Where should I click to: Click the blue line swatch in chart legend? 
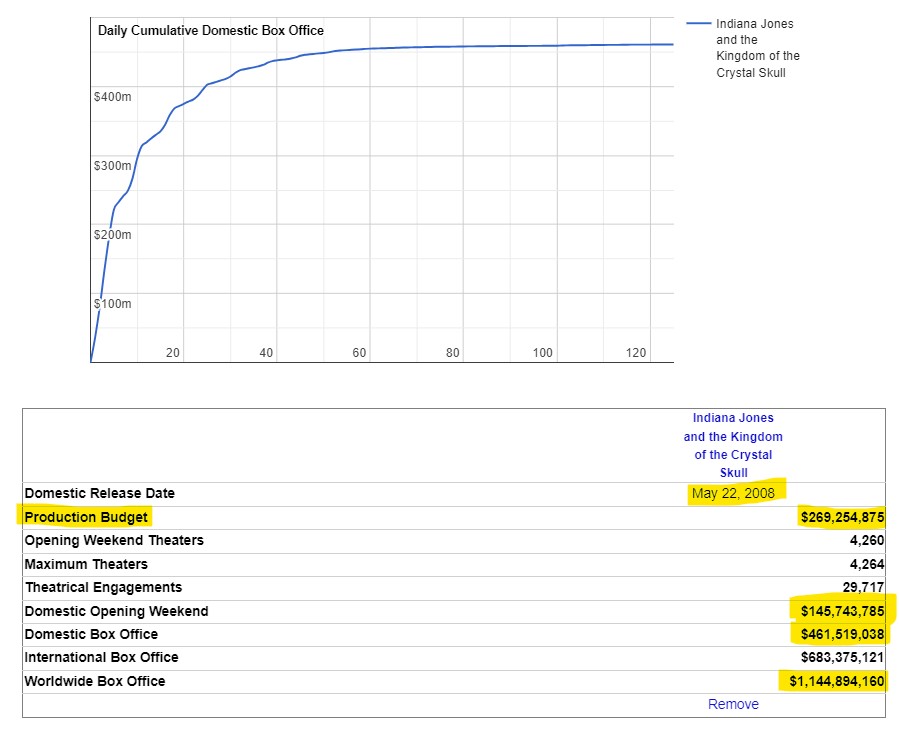point(698,23)
